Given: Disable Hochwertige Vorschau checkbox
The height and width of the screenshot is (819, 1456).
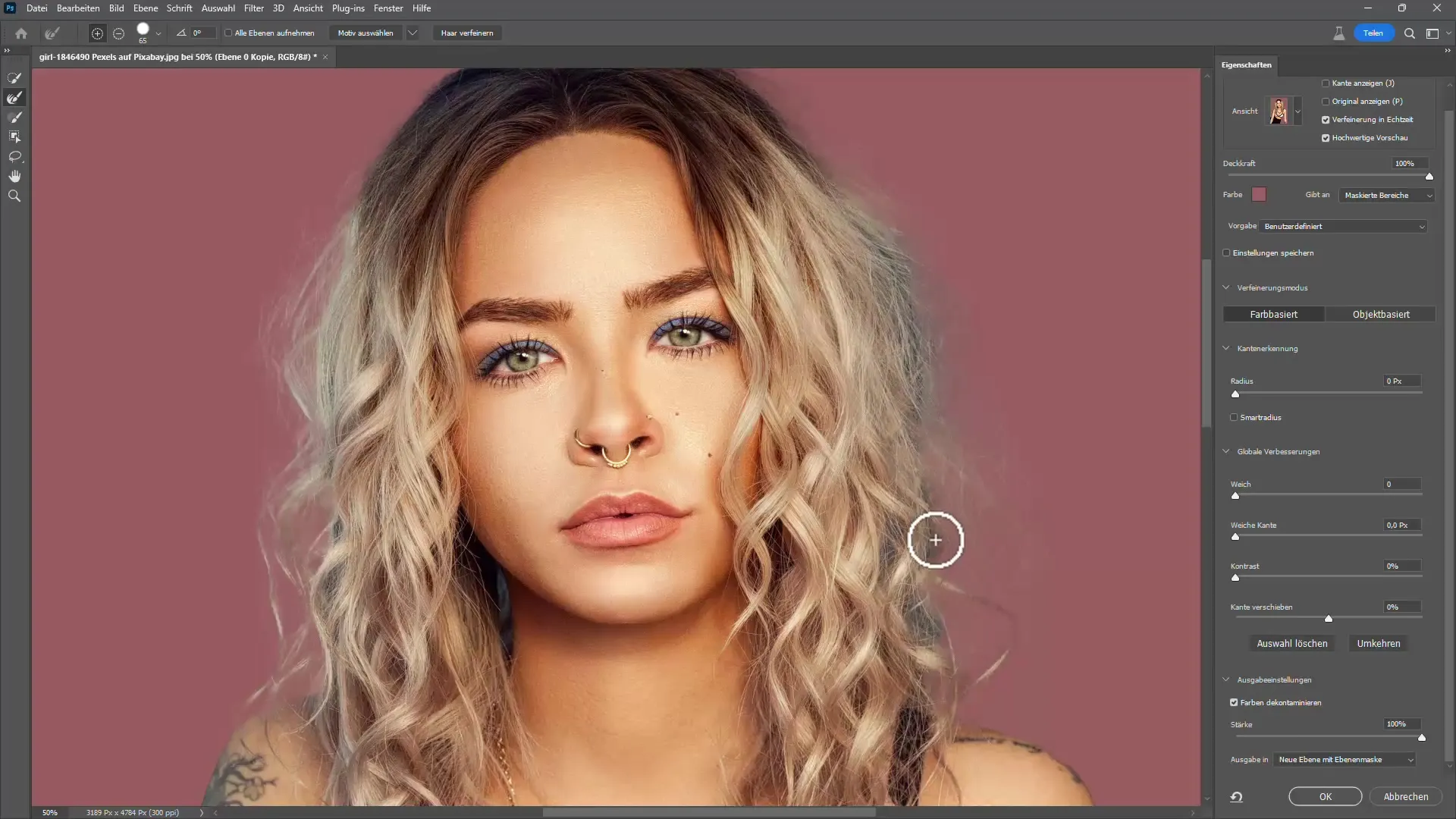Looking at the screenshot, I should coord(1326,138).
